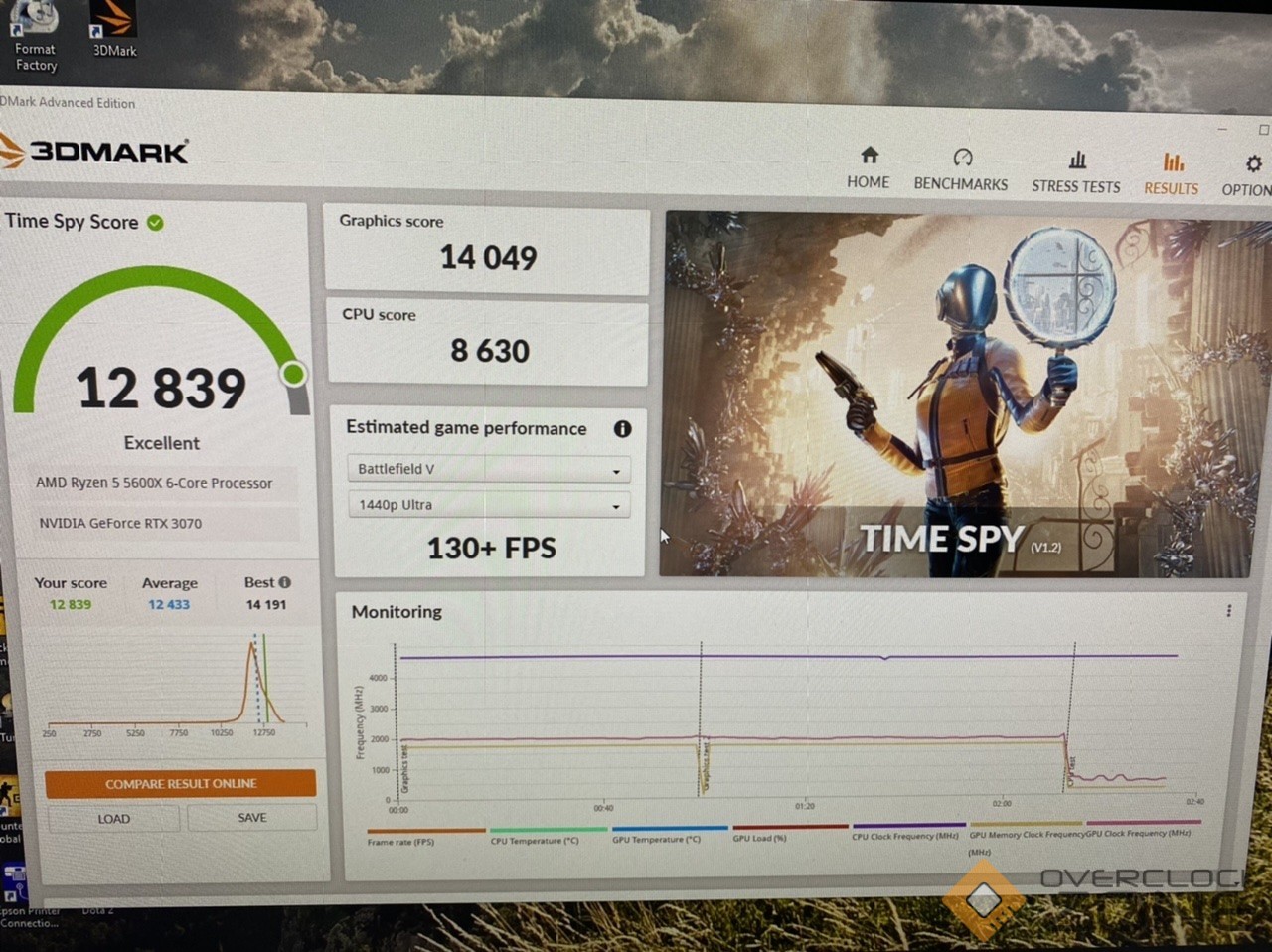The width and height of the screenshot is (1272, 952).
Task: Click the CPU score value 8 630
Action: click(490, 351)
